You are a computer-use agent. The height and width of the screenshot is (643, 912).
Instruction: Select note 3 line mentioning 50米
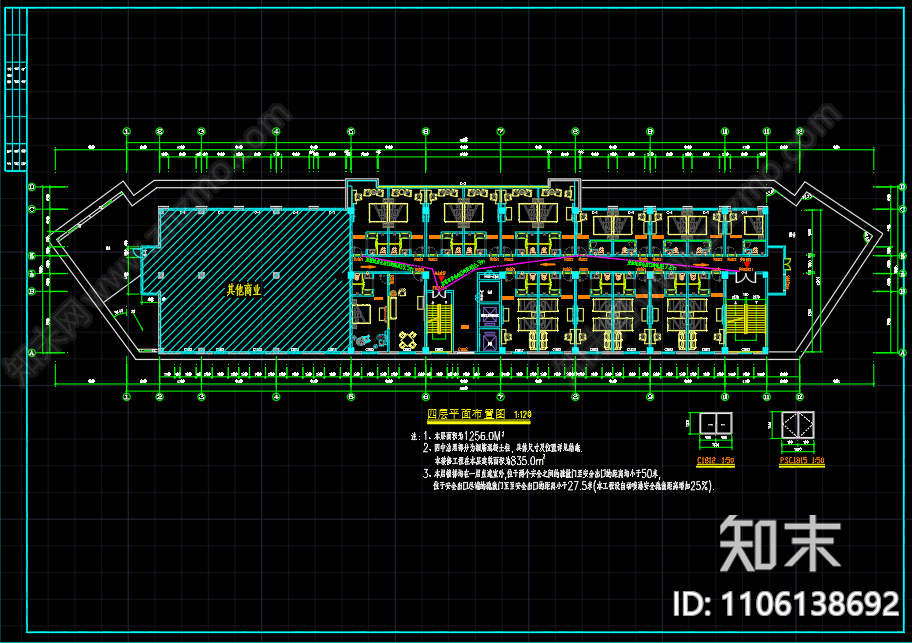pyautogui.click(x=541, y=473)
